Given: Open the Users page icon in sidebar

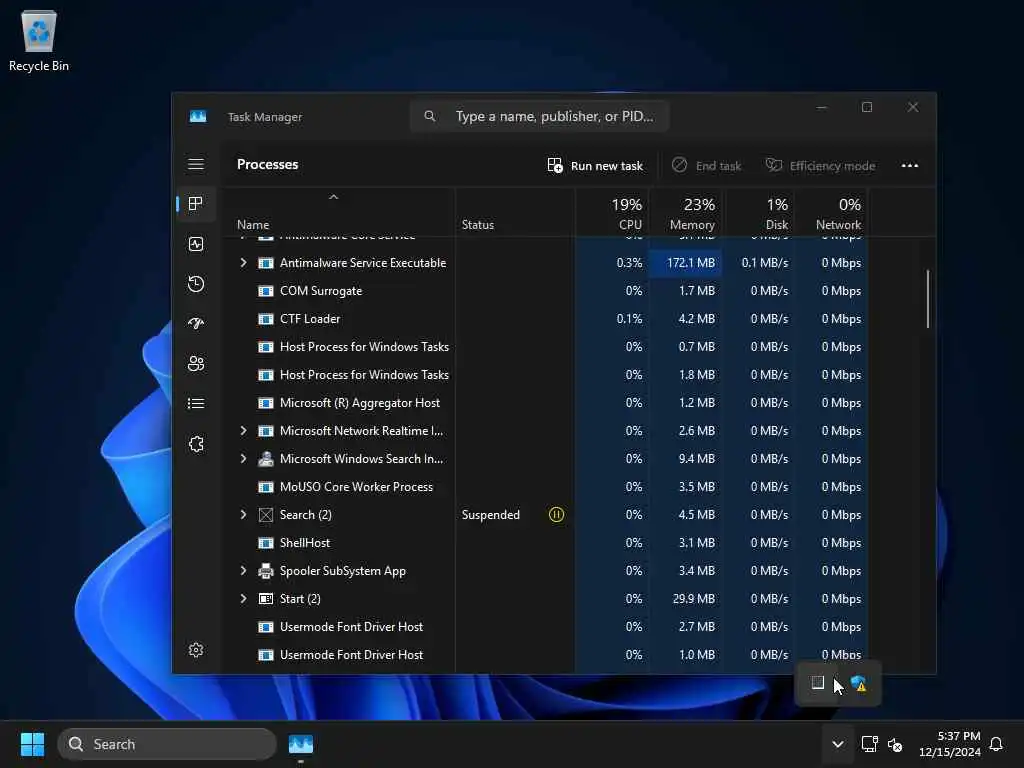Looking at the screenshot, I should coord(196,363).
